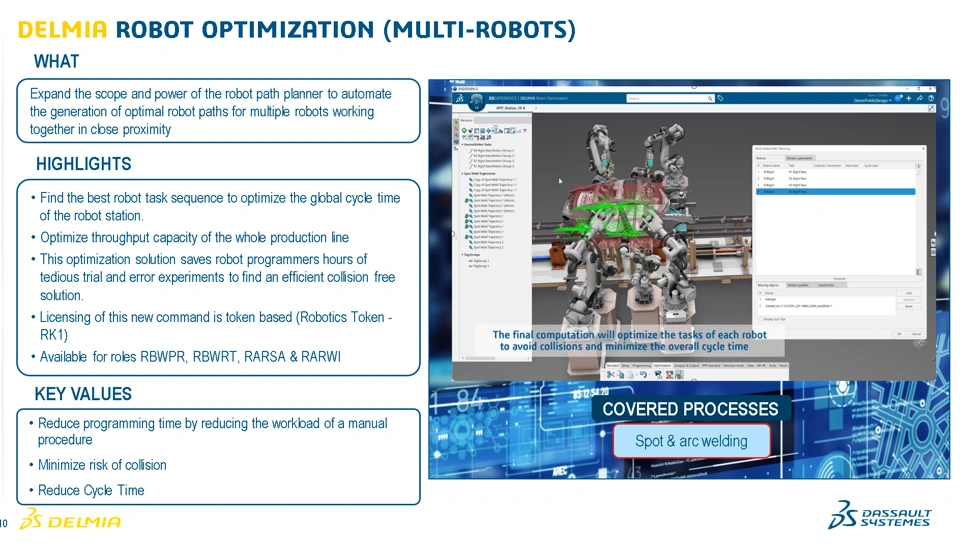
Task: Switch to the Setup toolbar tab
Action: click(x=626, y=366)
